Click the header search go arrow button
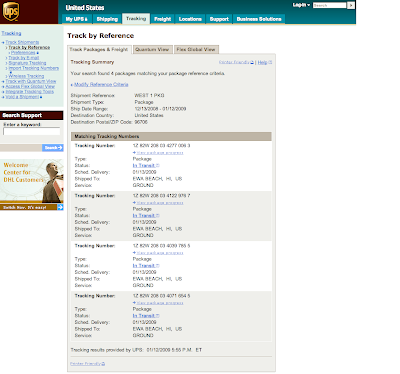400x374 pixels. 351,5
